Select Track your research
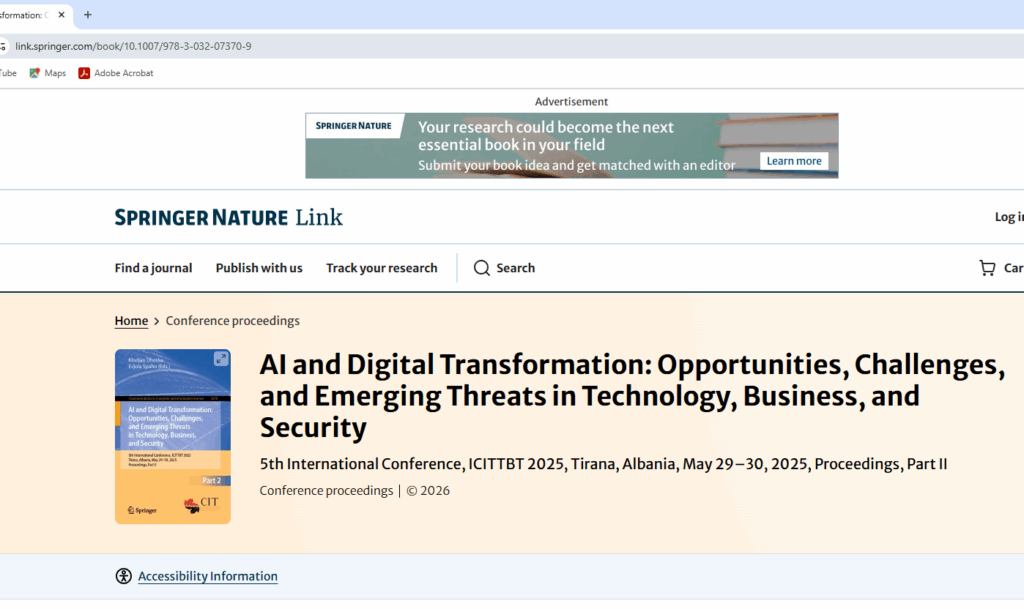Viewport: 1024px width, 609px height. click(381, 268)
